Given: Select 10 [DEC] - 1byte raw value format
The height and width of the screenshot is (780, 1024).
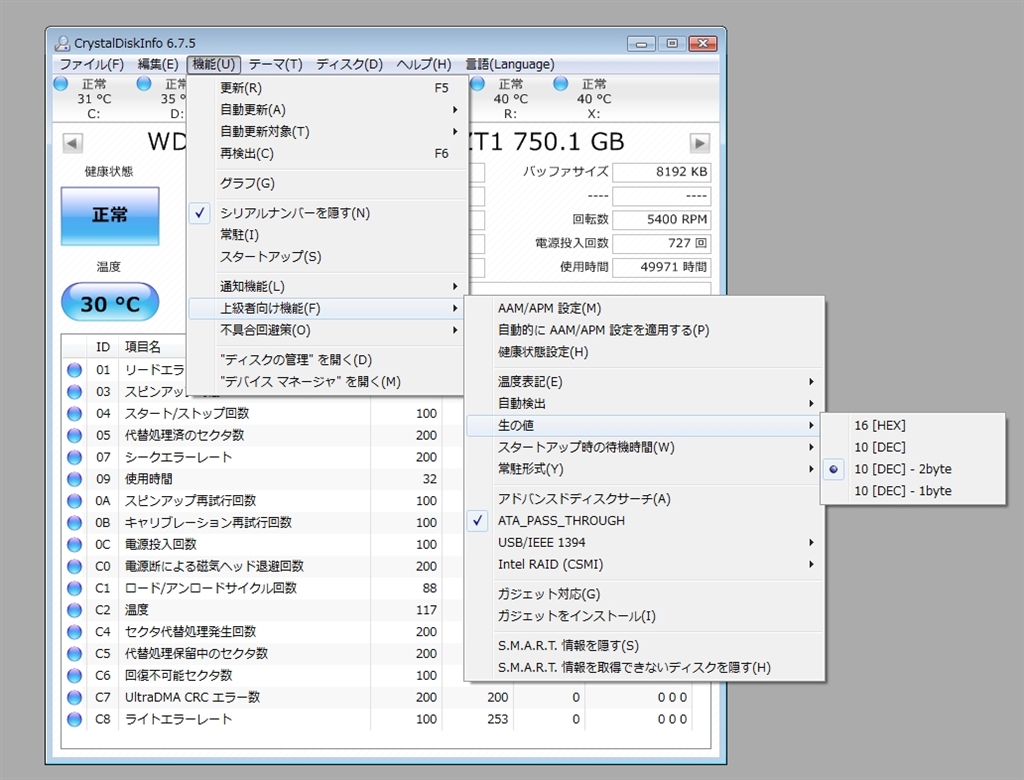Looking at the screenshot, I should (912, 491).
